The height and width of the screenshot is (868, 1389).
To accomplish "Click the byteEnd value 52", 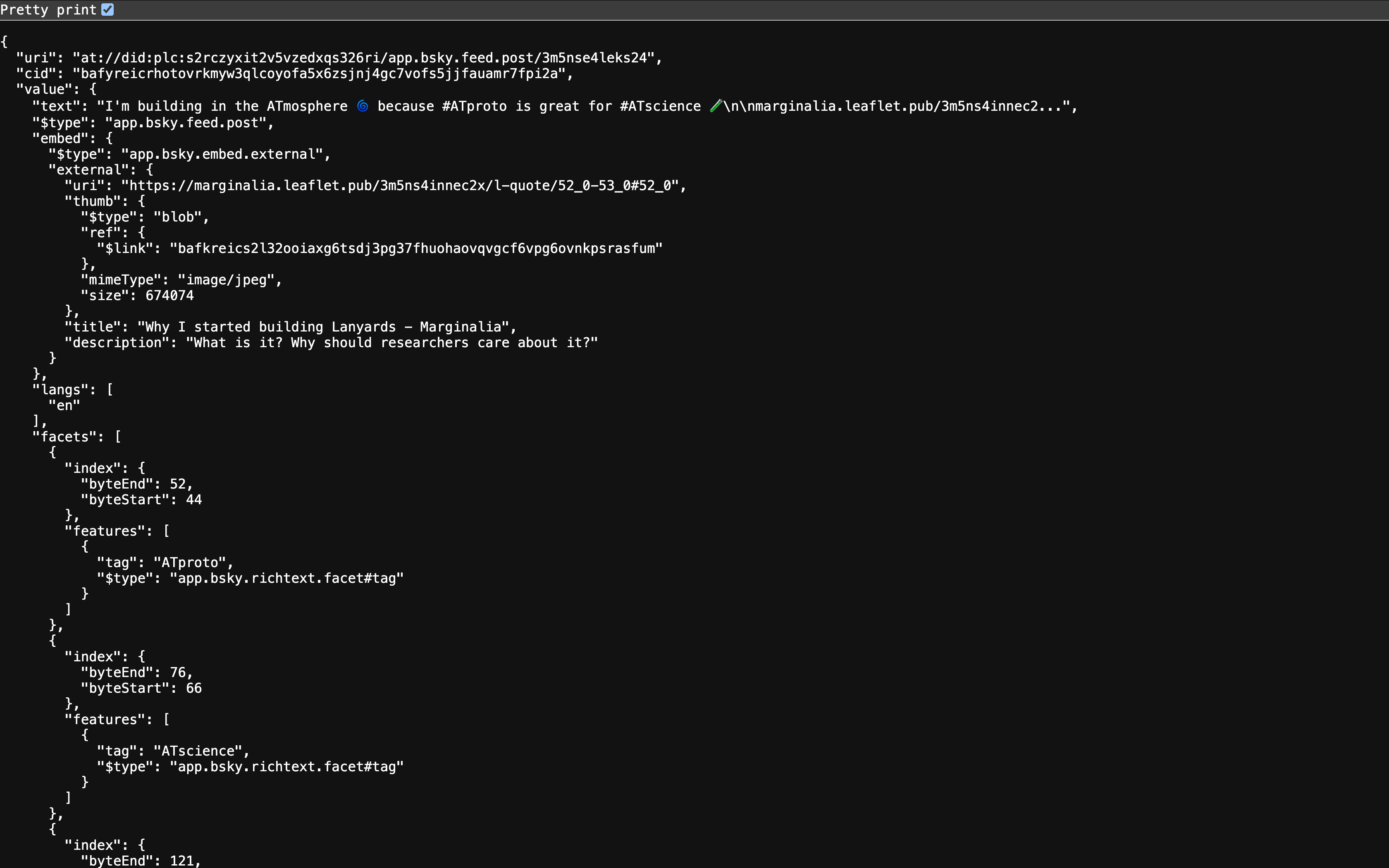I will 177,484.
